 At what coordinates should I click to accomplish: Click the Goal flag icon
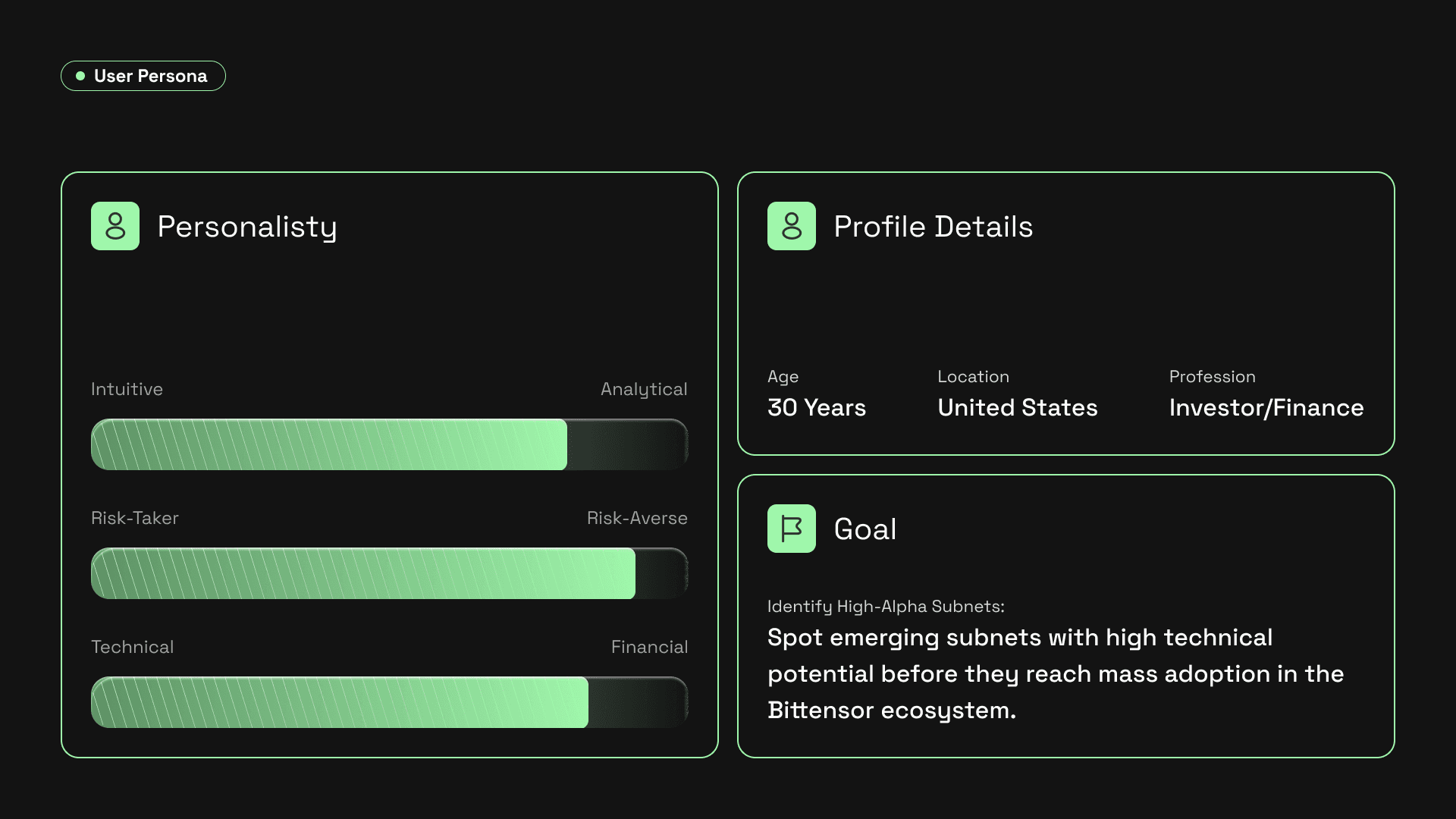coord(792,529)
